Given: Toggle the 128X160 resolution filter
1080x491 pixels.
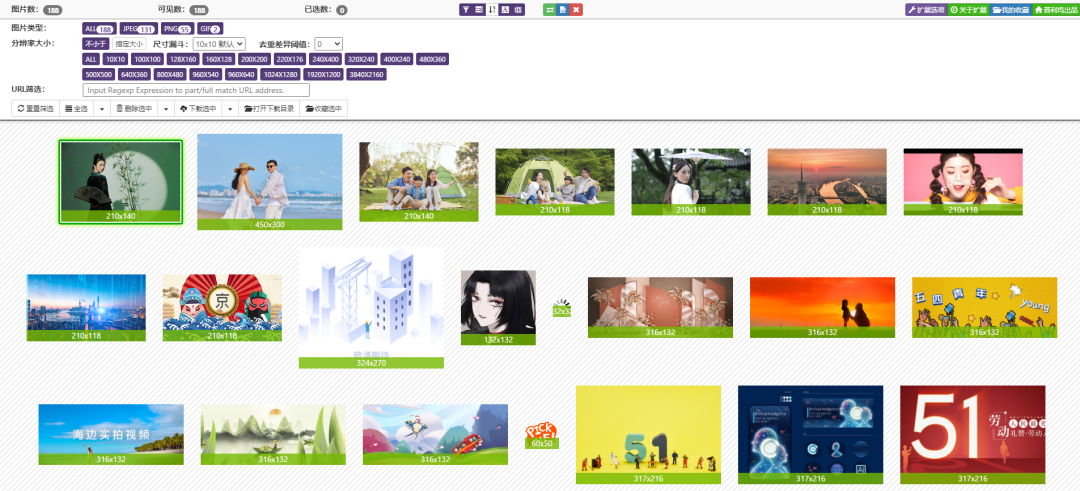Looking at the screenshot, I should click(183, 59).
